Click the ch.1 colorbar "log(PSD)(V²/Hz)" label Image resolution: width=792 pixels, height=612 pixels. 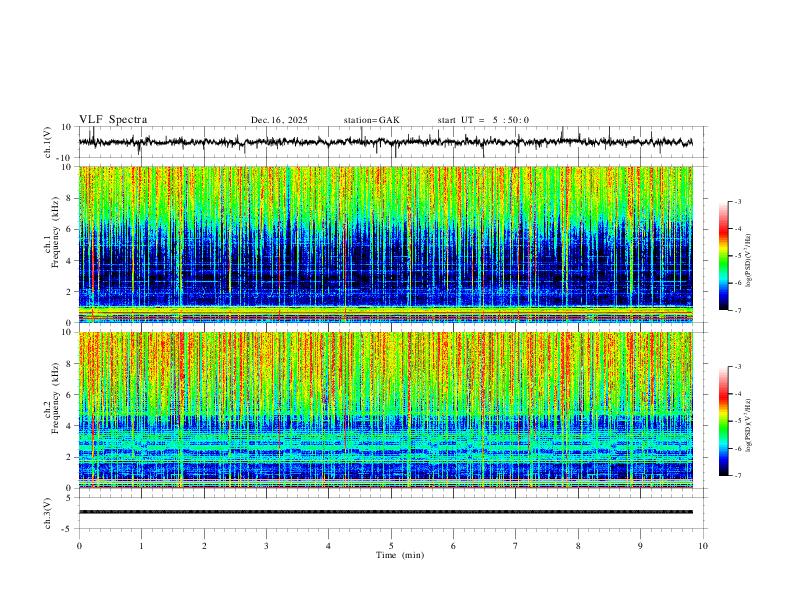(x=749, y=260)
